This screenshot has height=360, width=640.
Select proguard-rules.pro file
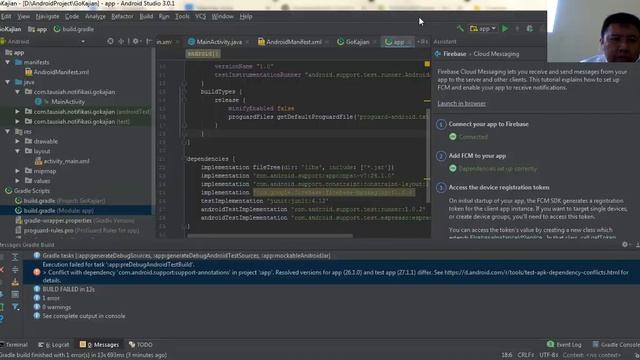coord(78,230)
